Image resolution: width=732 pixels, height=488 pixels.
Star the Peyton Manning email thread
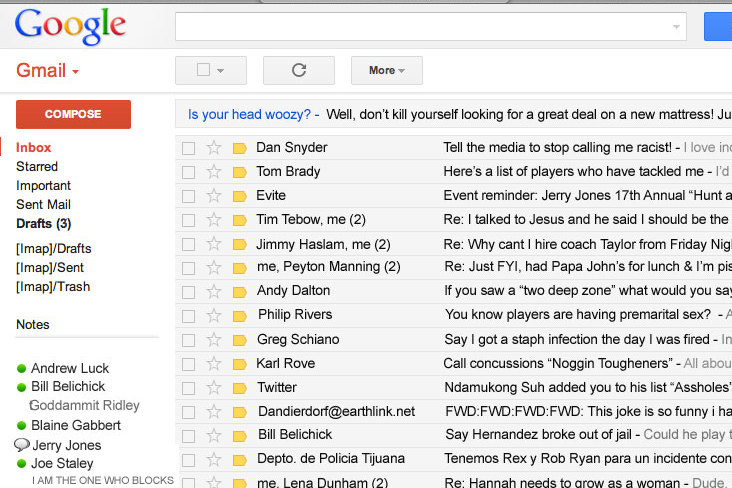214,268
